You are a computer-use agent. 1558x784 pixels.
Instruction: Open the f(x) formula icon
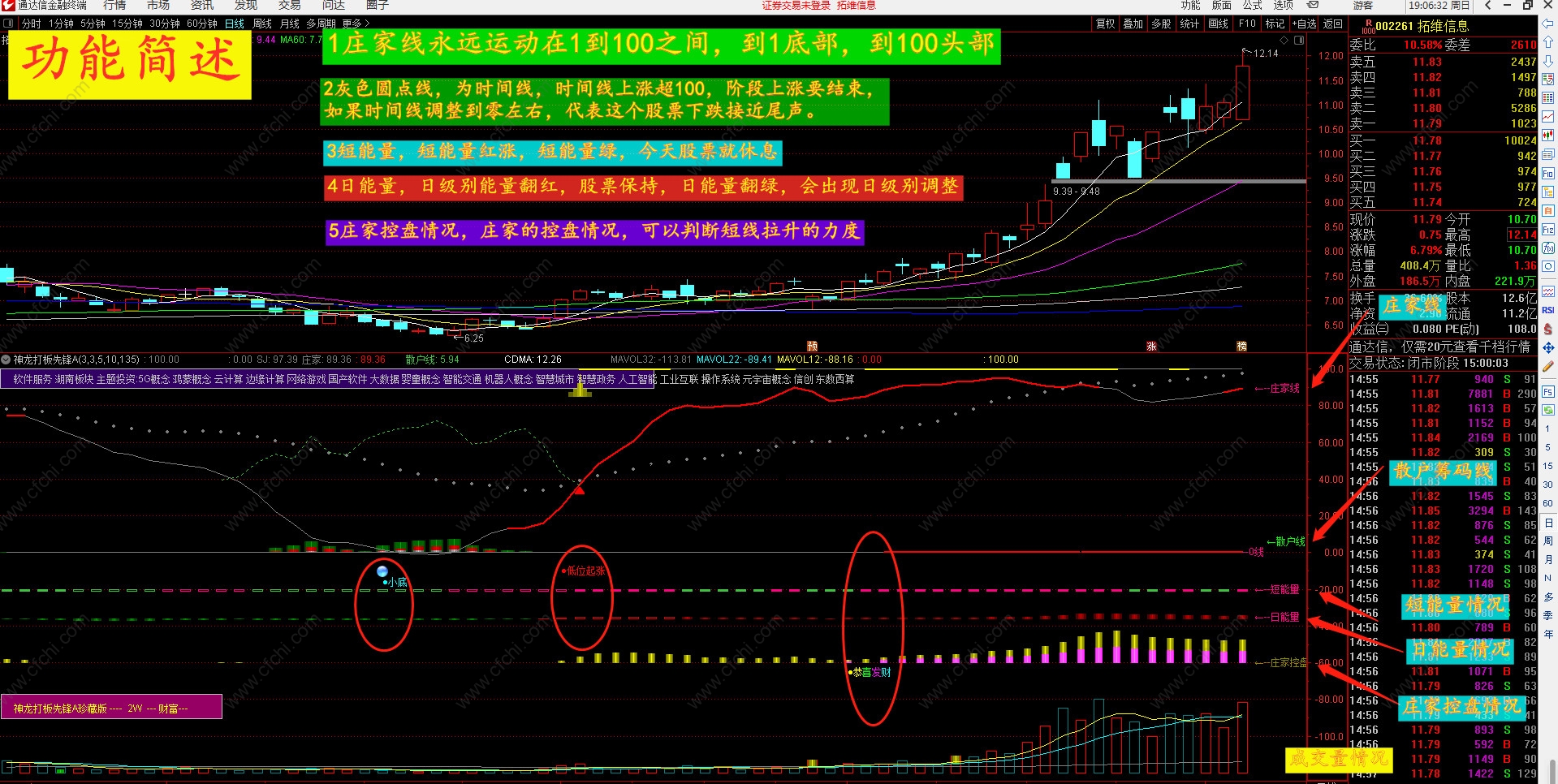pyautogui.click(x=1548, y=248)
